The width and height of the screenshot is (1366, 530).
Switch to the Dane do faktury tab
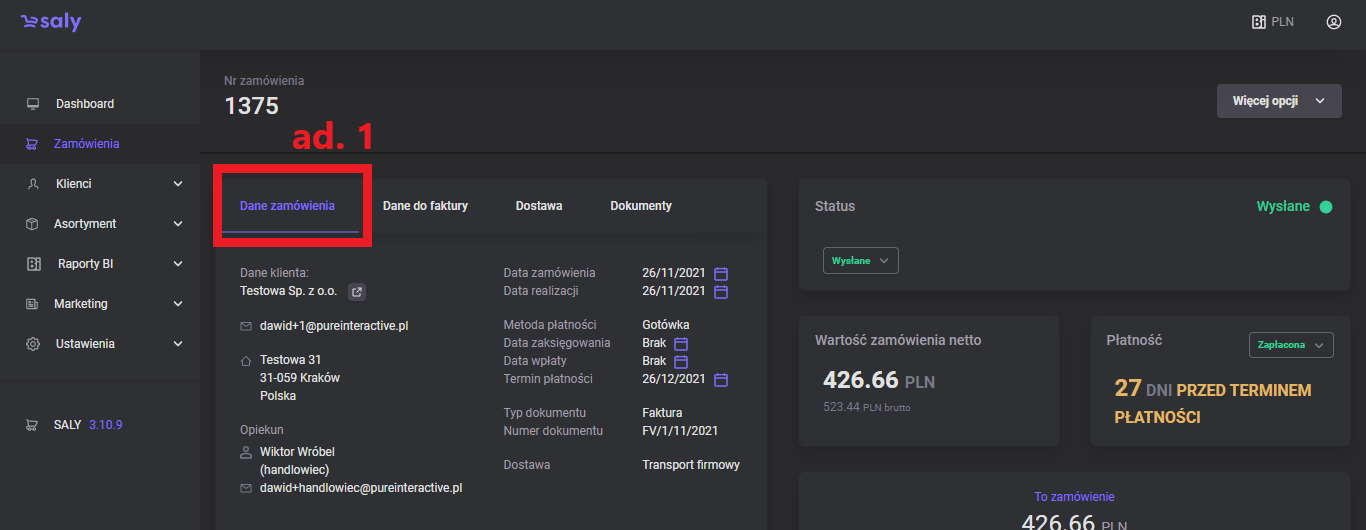pos(425,206)
